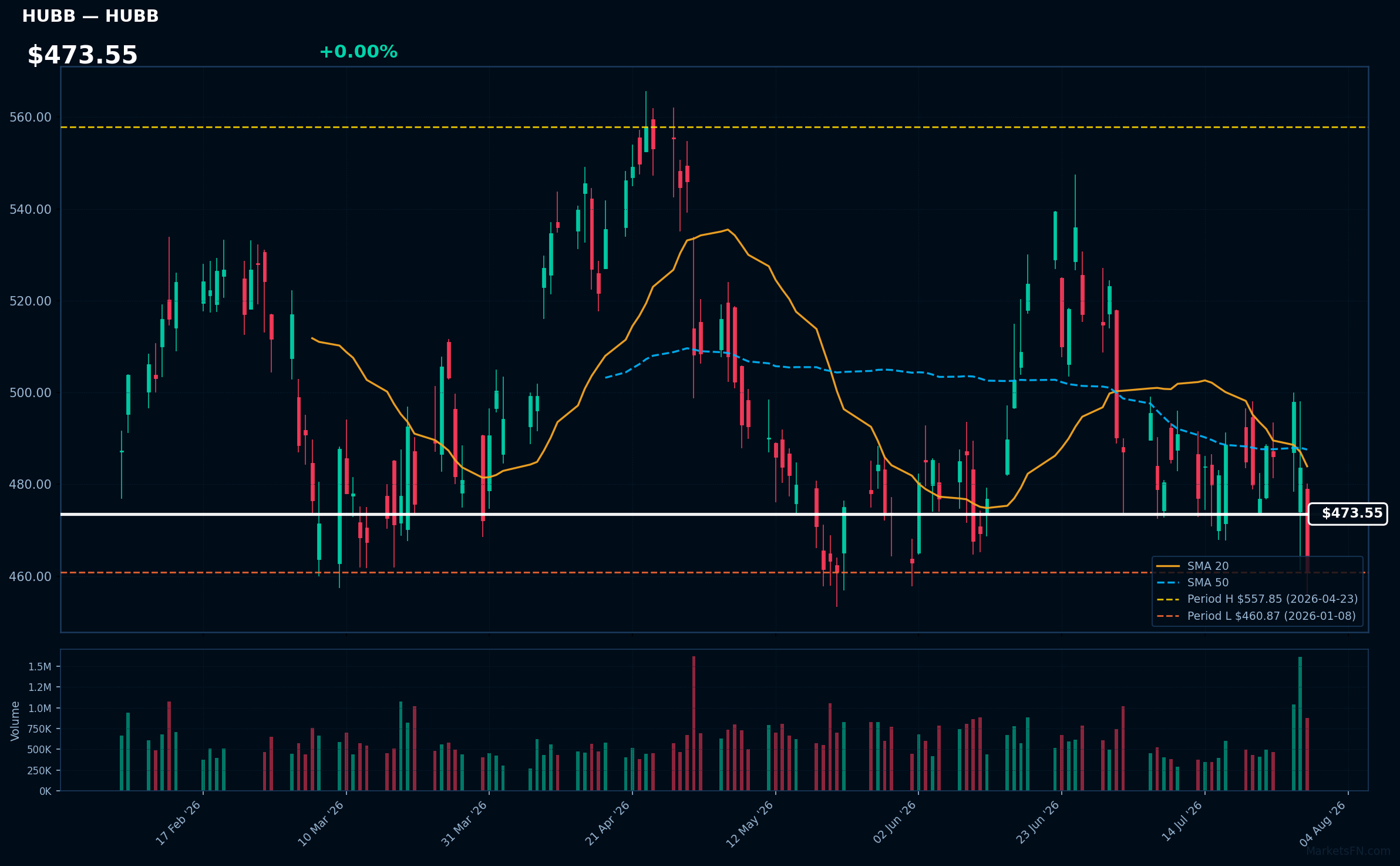Screen dimensions: 1400x866
Task: Click the 23 Jun '26 date label
Action: (x=1038, y=823)
